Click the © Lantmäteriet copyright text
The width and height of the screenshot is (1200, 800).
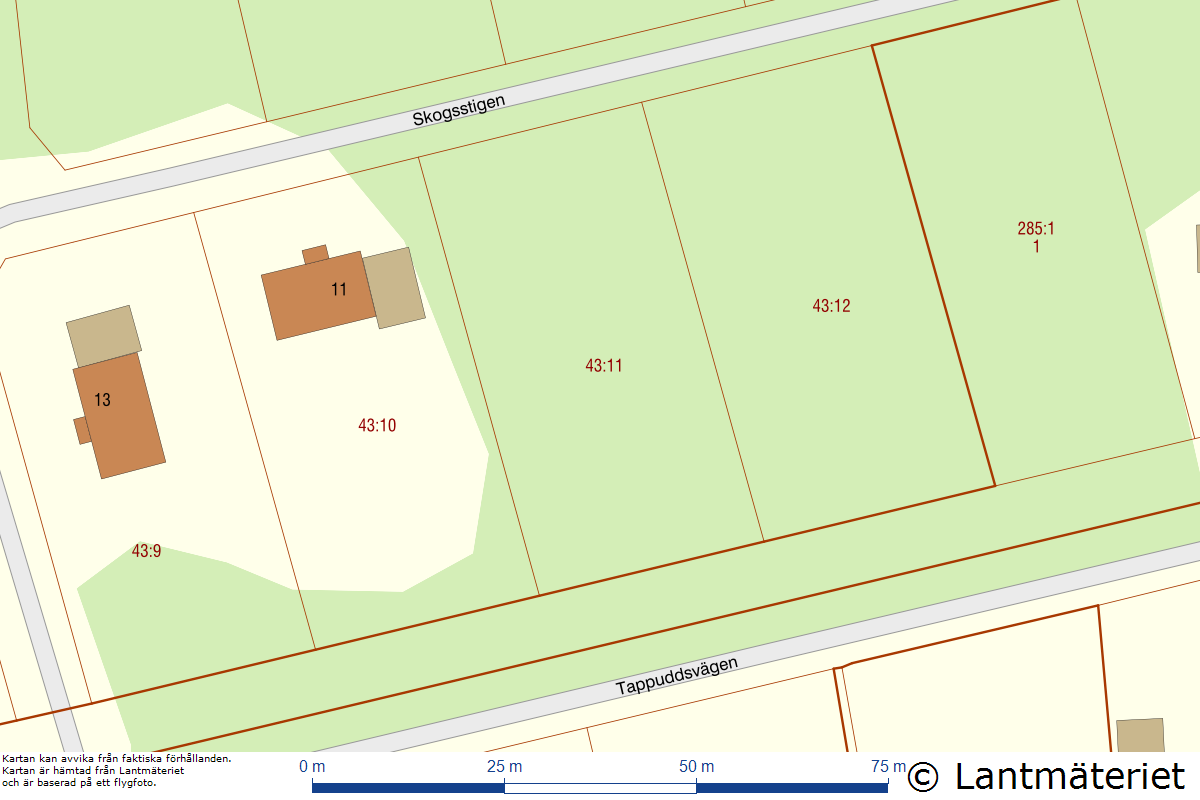coord(1046,776)
